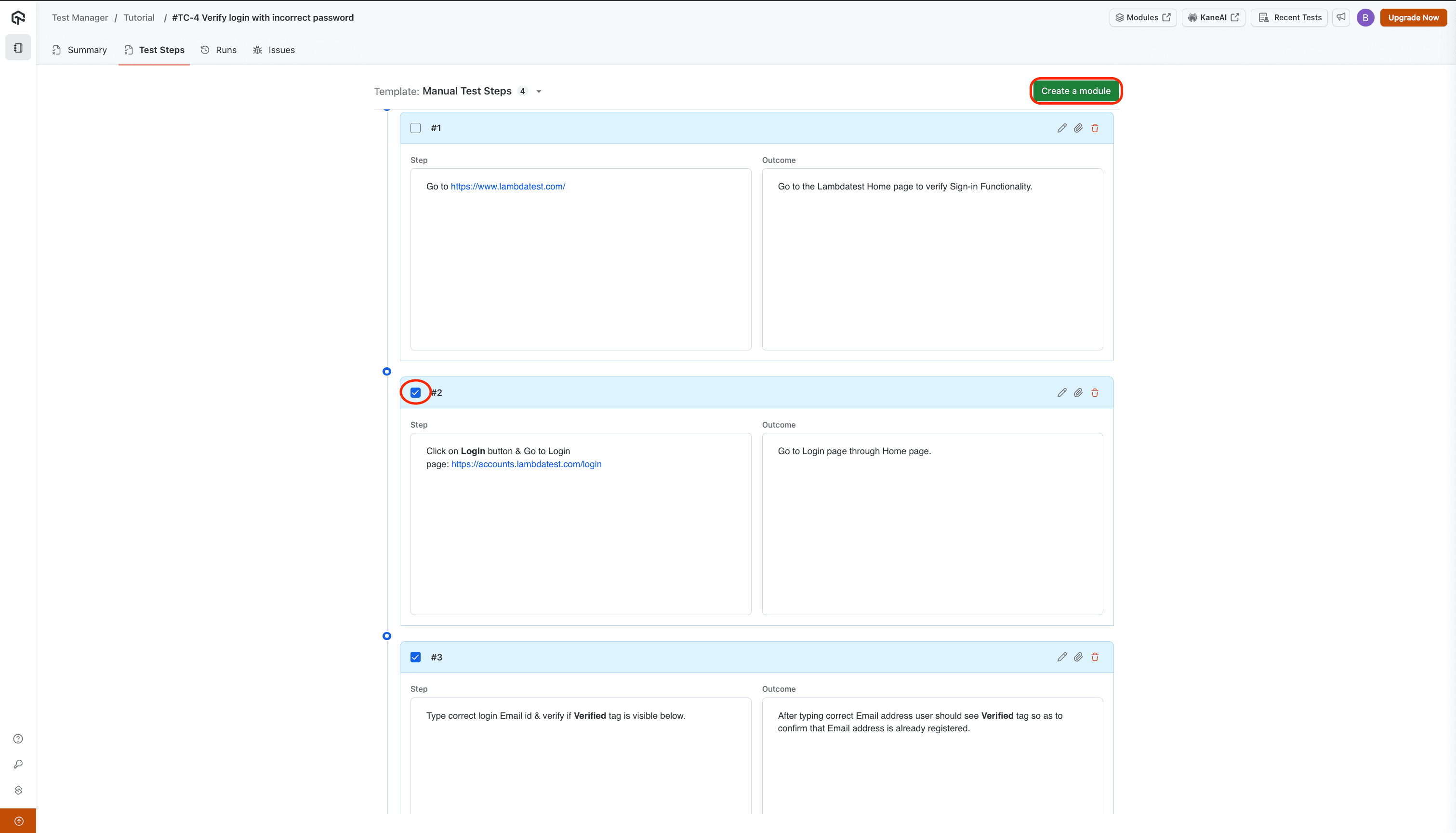The image size is (1456, 833).
Task: Click into step #3 Step text box
Action: tap(581, 755)
